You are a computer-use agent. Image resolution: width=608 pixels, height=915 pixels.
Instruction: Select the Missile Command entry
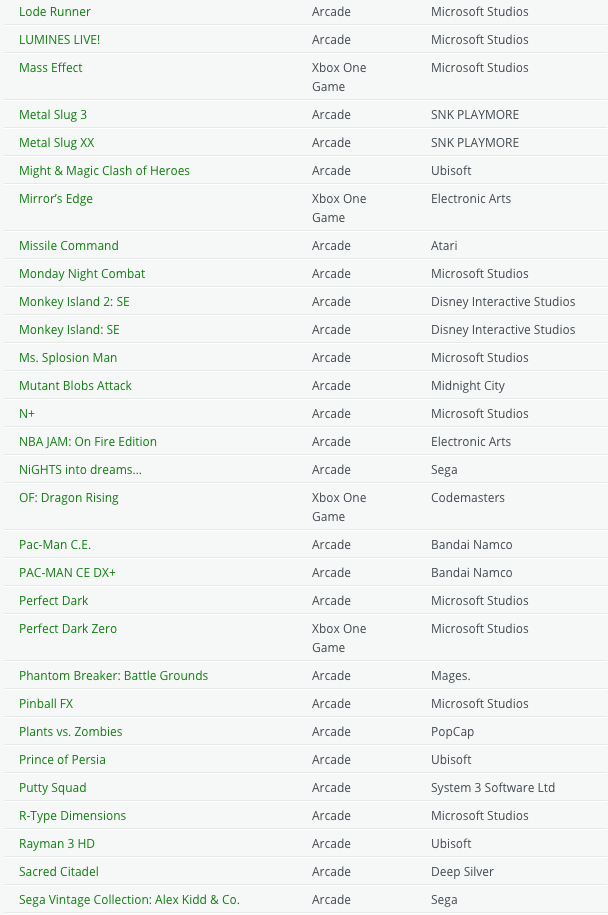pyautogui.click(x=68, y=245)
